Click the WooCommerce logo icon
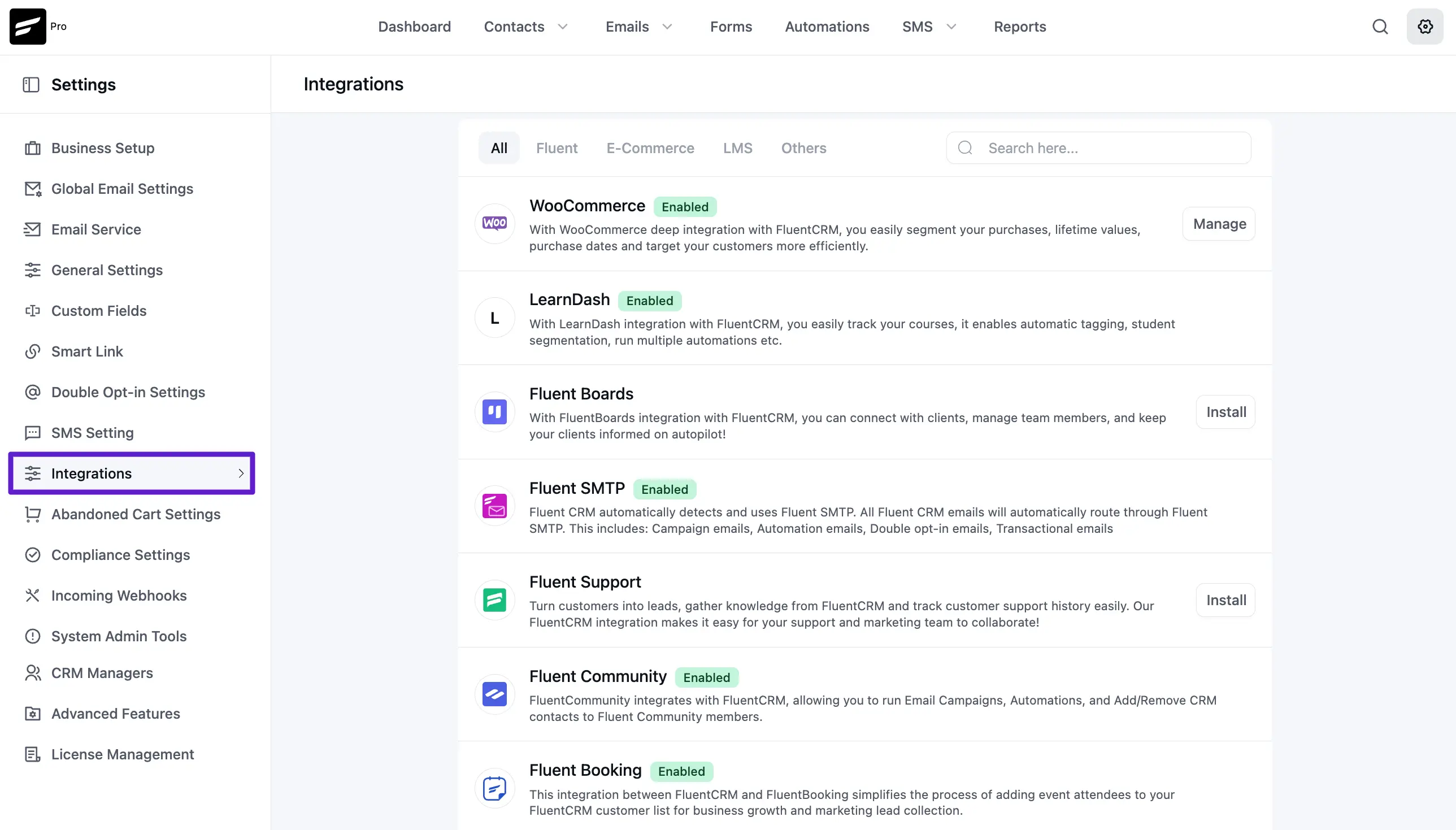The height and width of the screenshot is (830, 1456). [x=494, y=224]
